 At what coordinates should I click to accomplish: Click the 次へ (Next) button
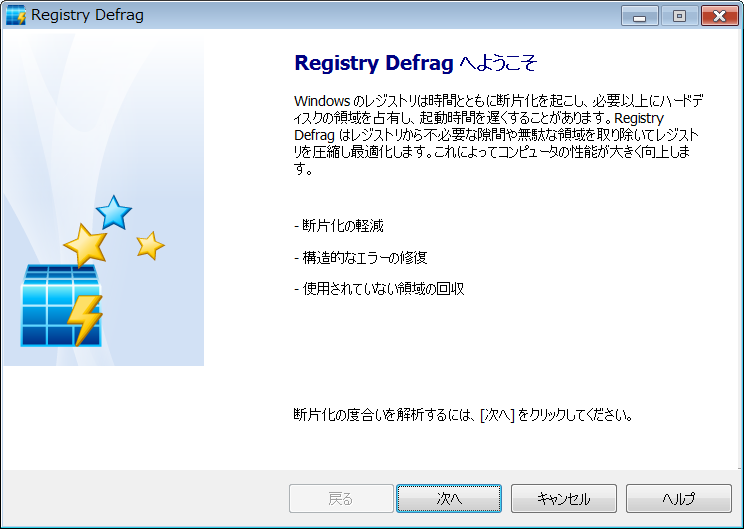[449, 498]
